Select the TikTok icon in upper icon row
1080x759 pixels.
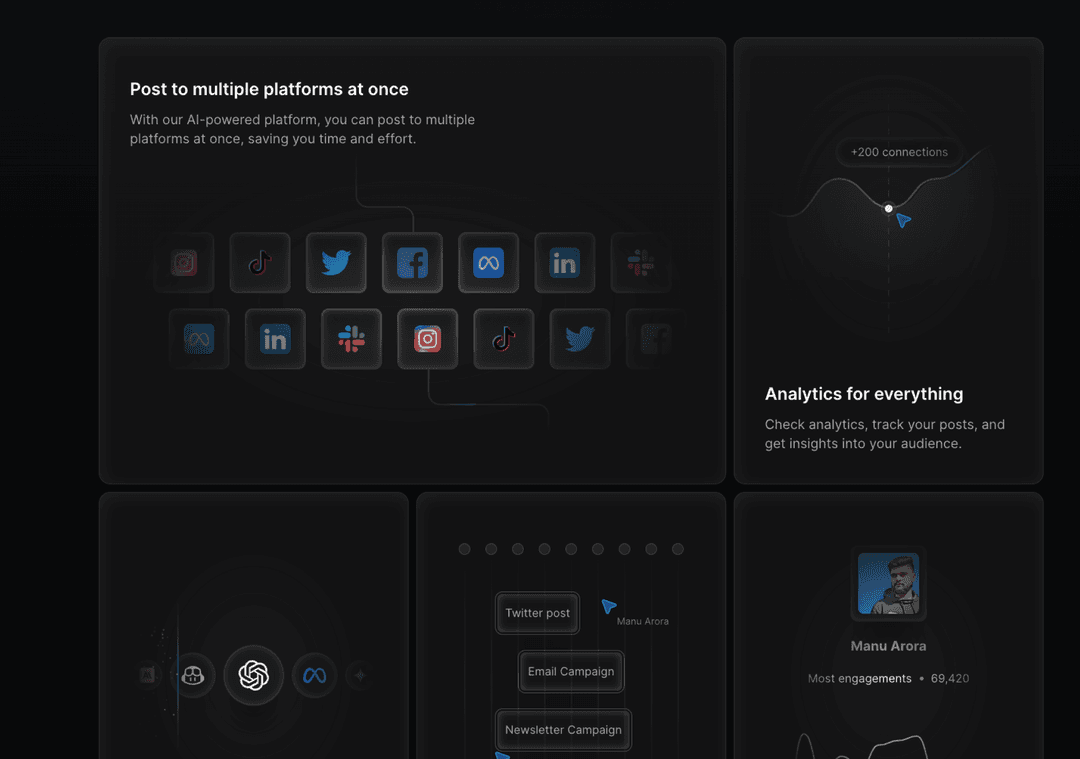[260, 262]
